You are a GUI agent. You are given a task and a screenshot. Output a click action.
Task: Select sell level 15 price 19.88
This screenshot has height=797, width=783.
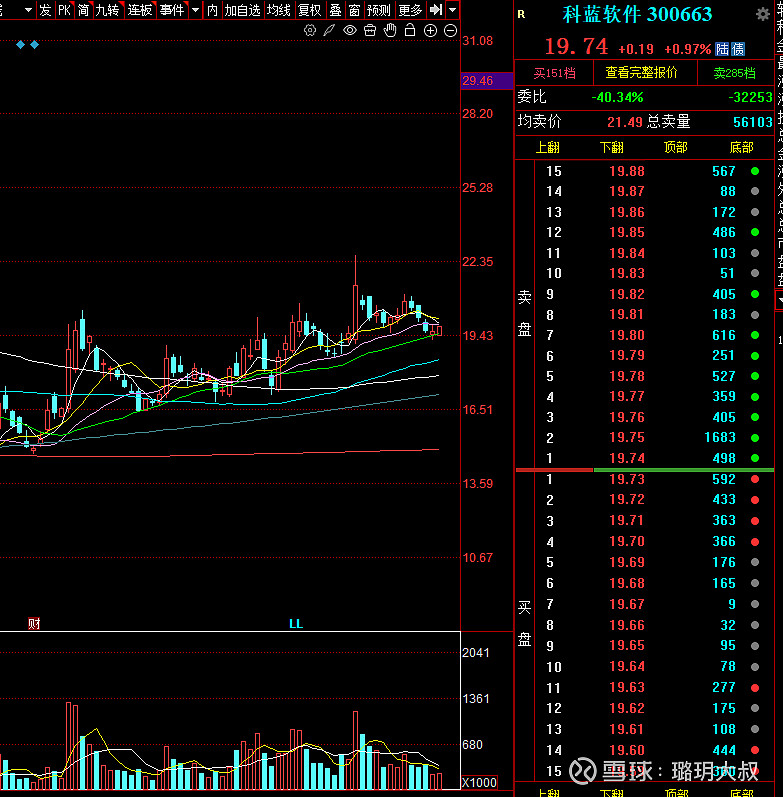tap(627, 171)
